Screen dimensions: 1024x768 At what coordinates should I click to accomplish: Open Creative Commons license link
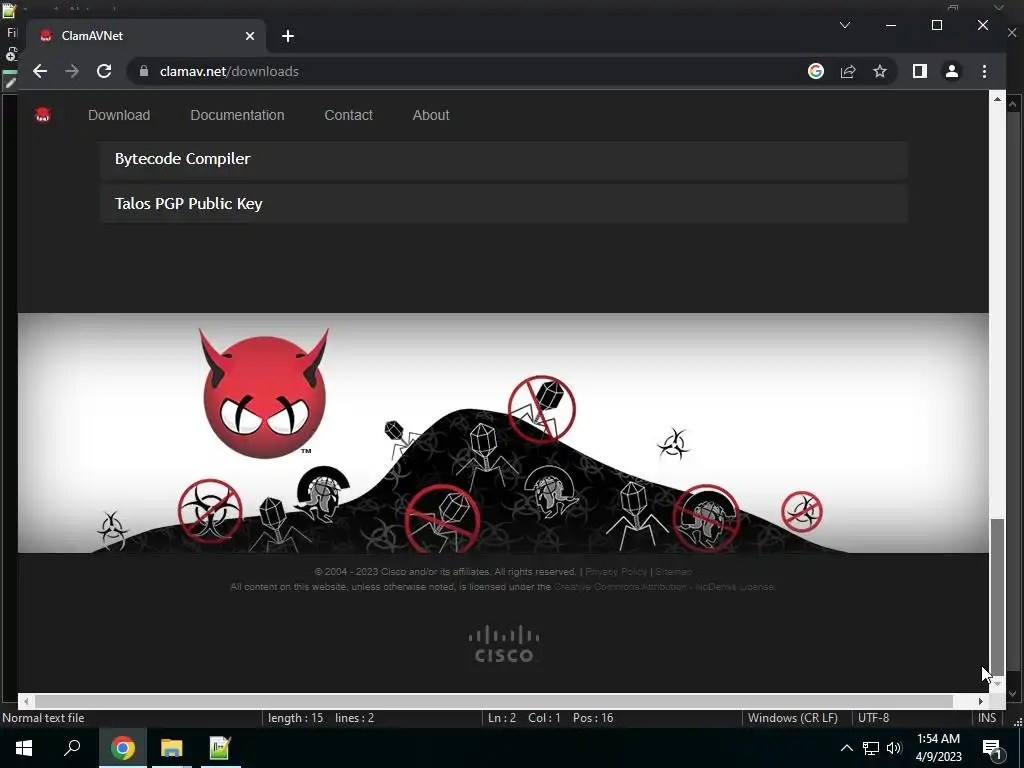pos(664,586)
